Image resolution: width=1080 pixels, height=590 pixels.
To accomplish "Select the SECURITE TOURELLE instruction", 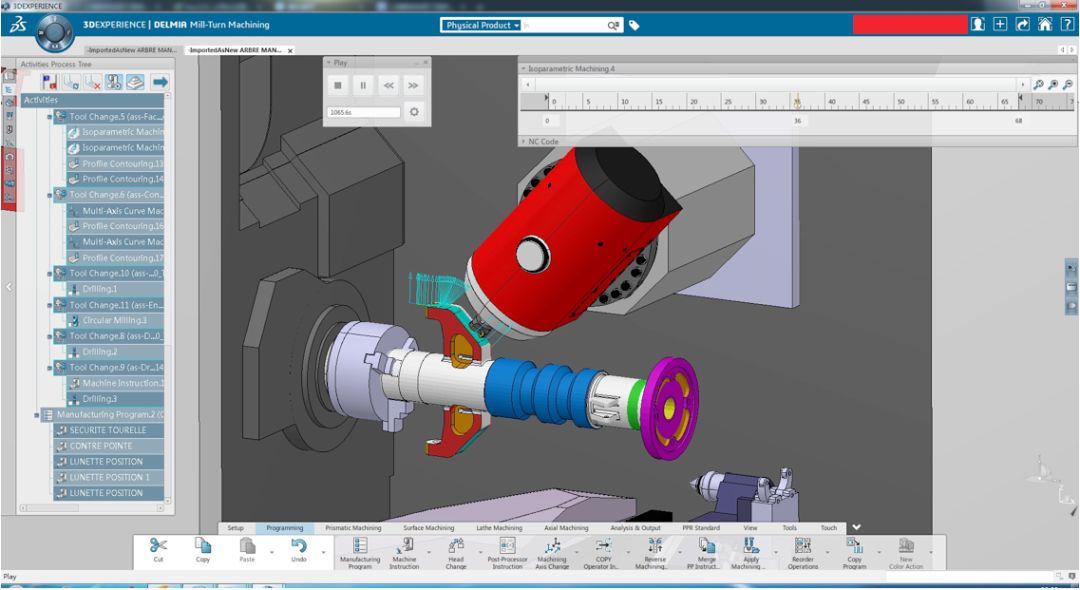I will [109, 430].
